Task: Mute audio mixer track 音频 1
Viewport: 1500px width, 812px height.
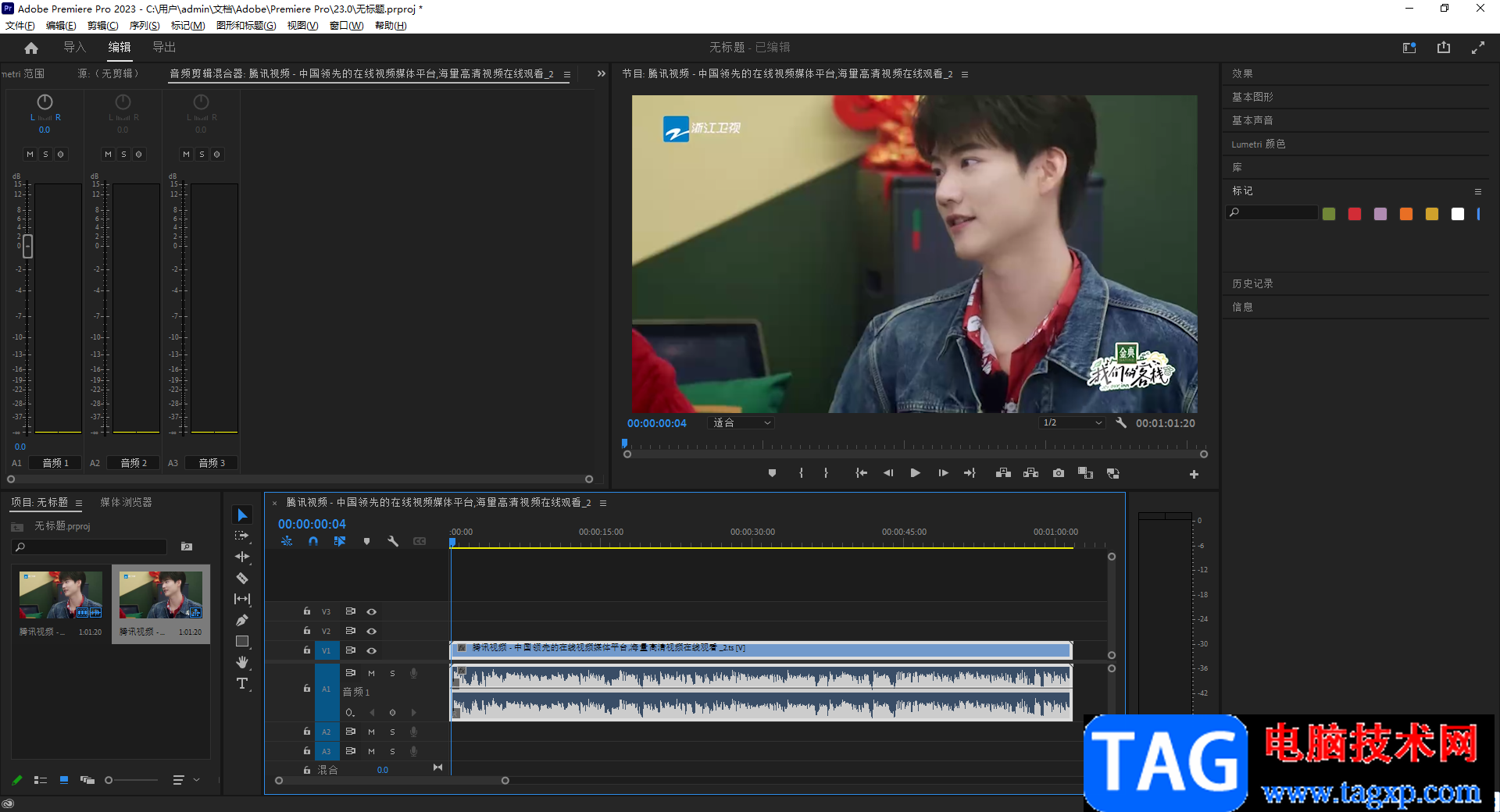Action: point(30,154)
